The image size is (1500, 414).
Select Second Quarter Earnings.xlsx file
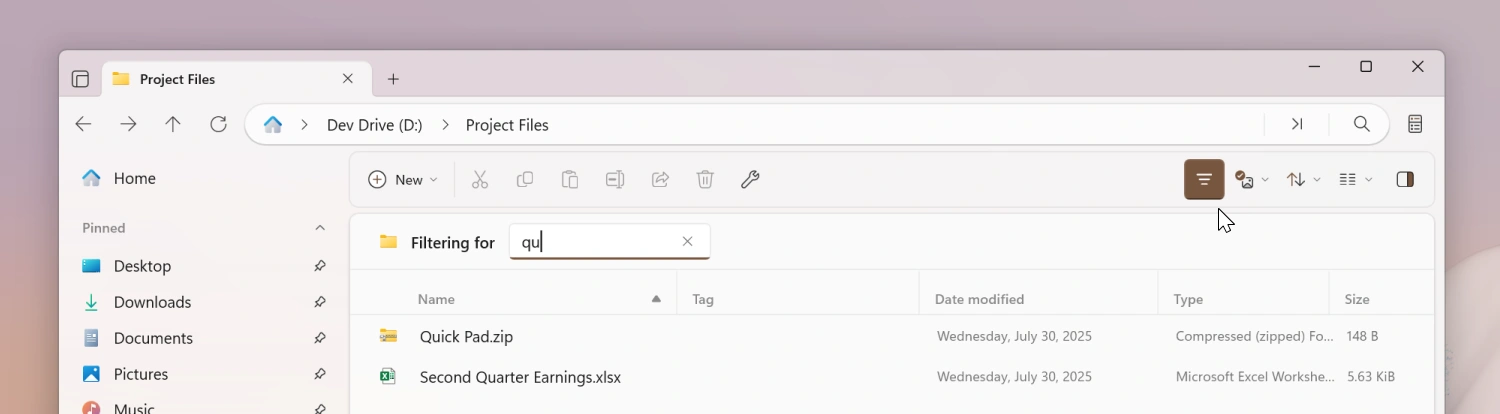pyautogui.click(x=520, y=377)
